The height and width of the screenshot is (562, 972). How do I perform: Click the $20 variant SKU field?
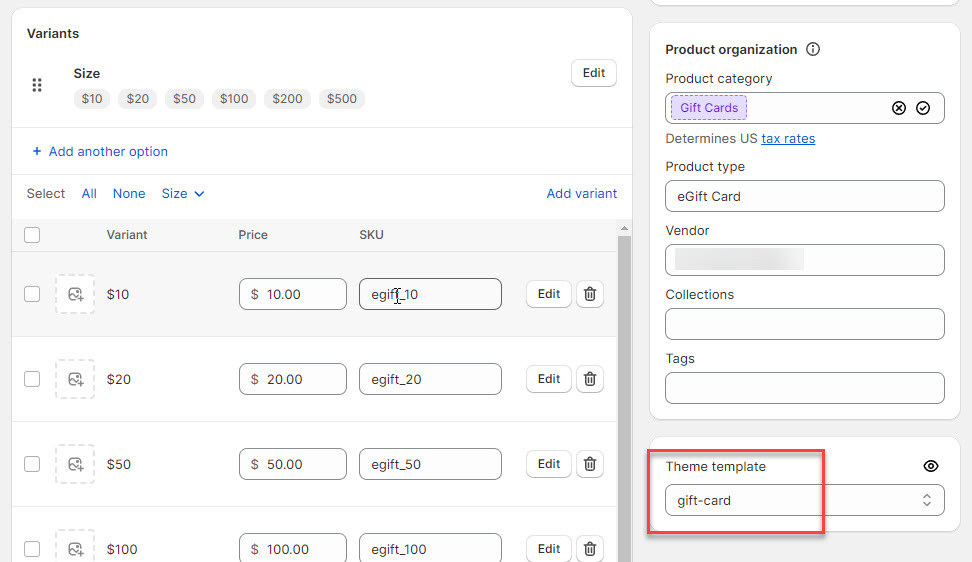pos(430,379)
